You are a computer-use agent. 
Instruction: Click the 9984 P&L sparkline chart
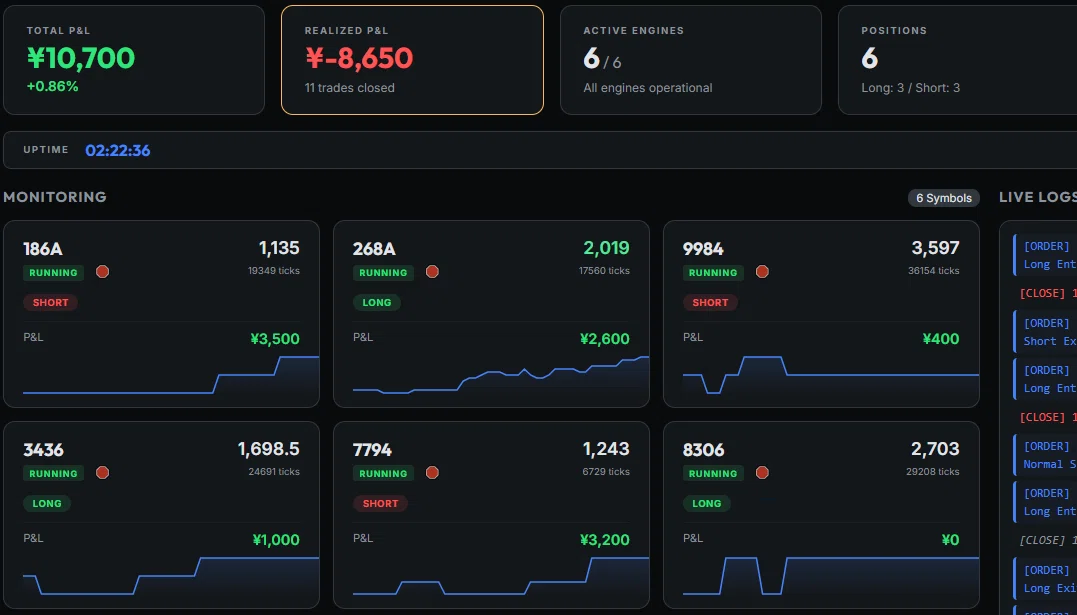pos(830,375)
